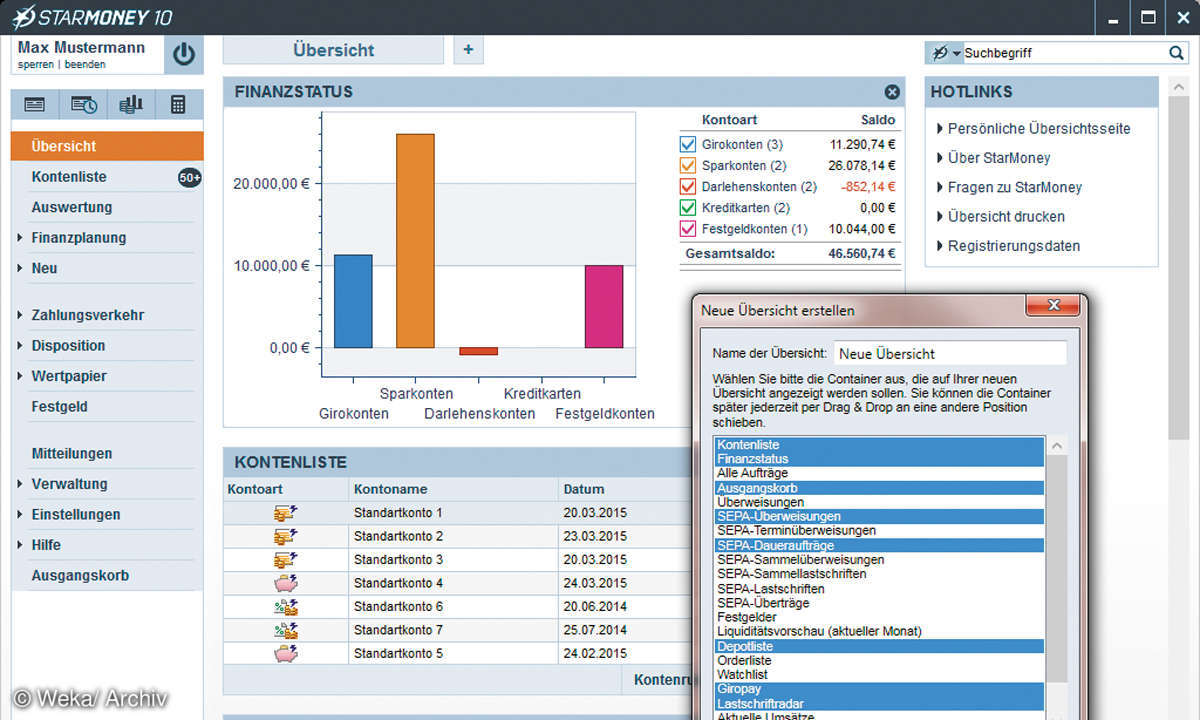Toggle the Kreditkarten checkbox

[687, 208]
